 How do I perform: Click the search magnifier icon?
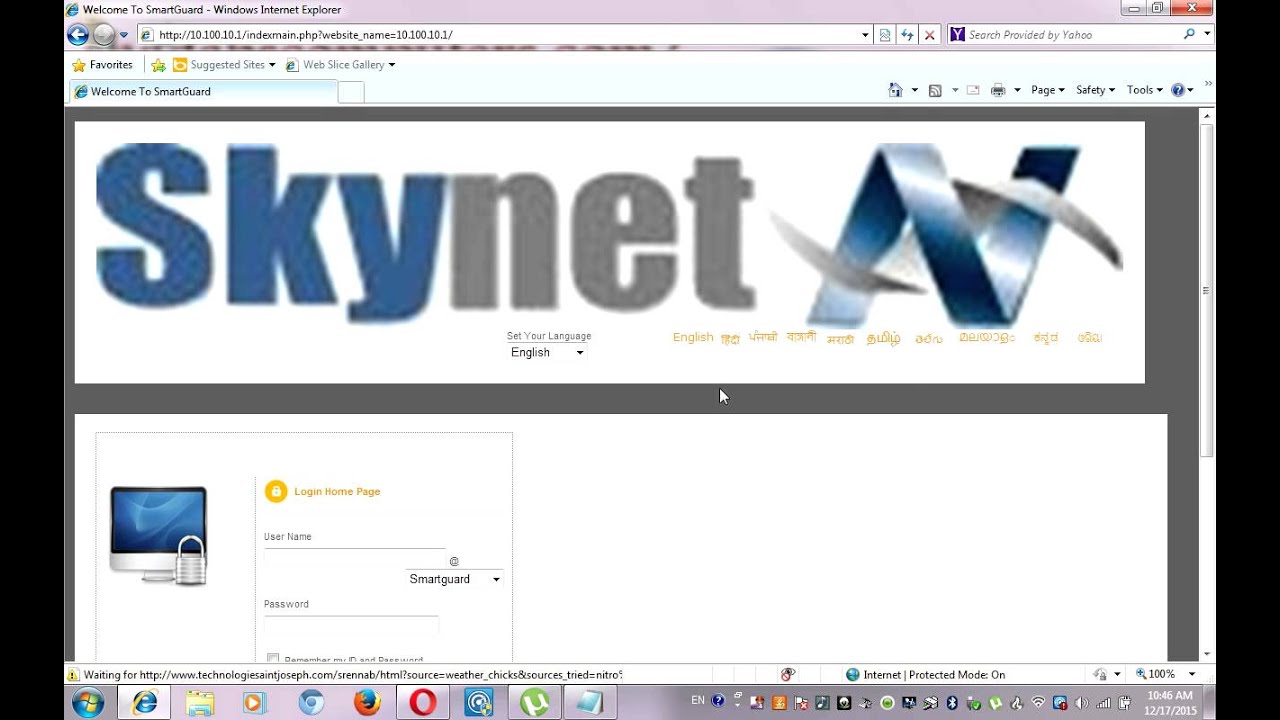click(1189, 34)
